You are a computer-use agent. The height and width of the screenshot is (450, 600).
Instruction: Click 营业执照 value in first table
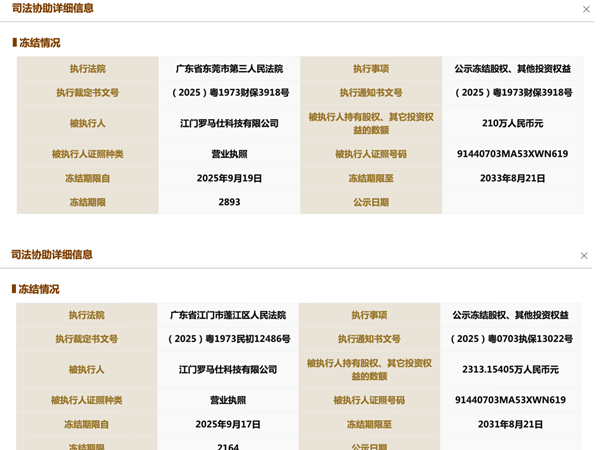pyautogui.click(x=229, y=154)
